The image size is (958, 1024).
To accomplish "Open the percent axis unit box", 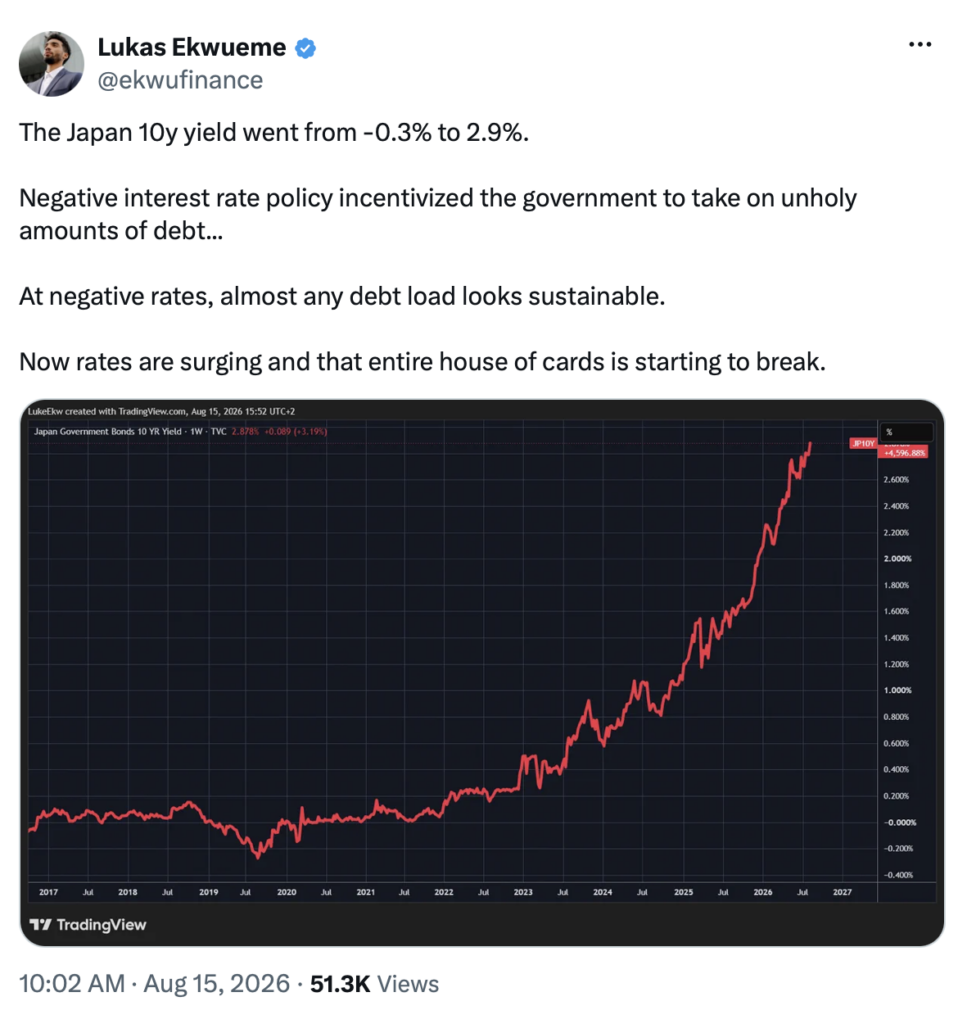I will (906, 432).
